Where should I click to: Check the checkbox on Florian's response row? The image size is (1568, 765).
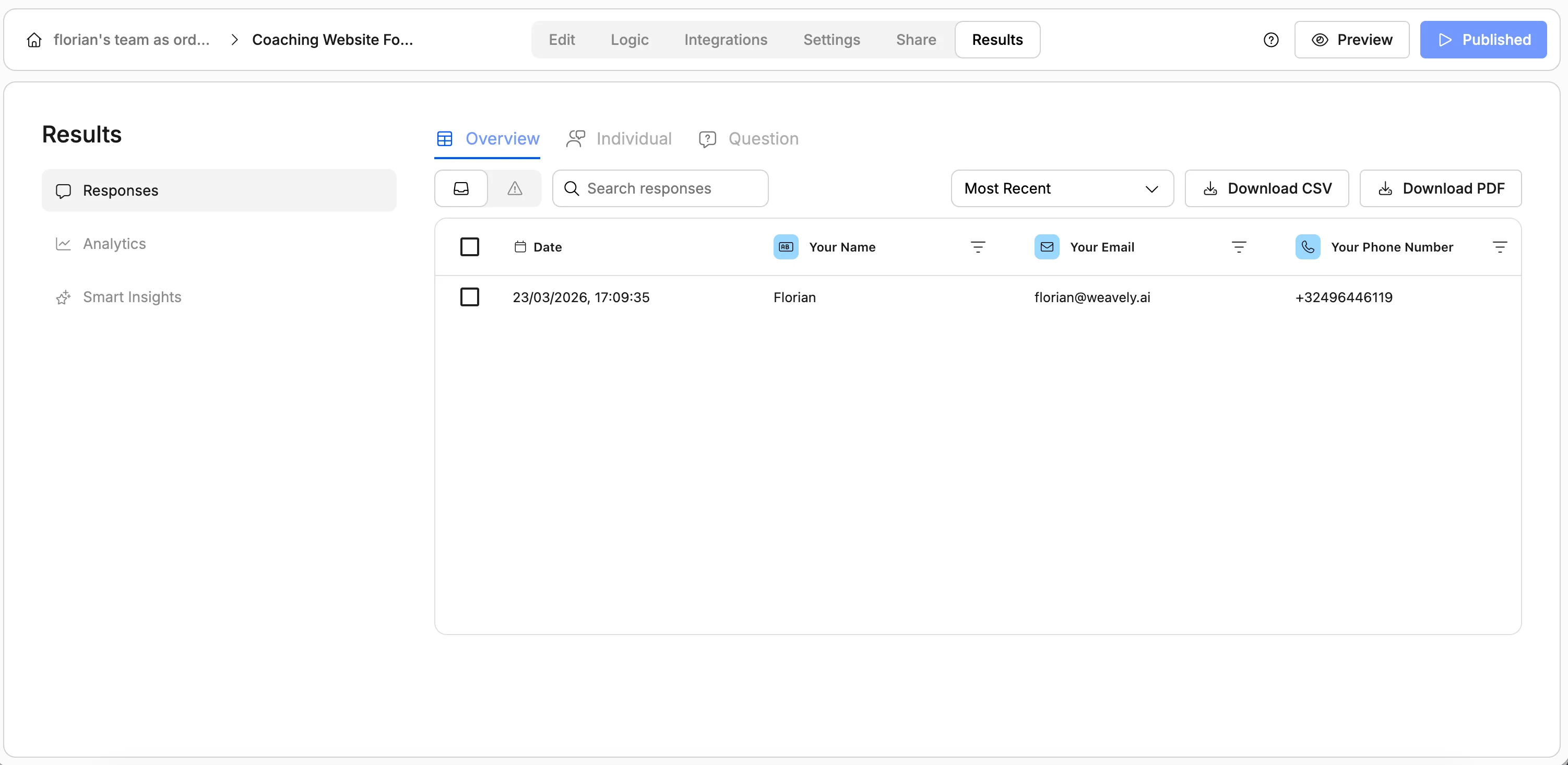470,297
